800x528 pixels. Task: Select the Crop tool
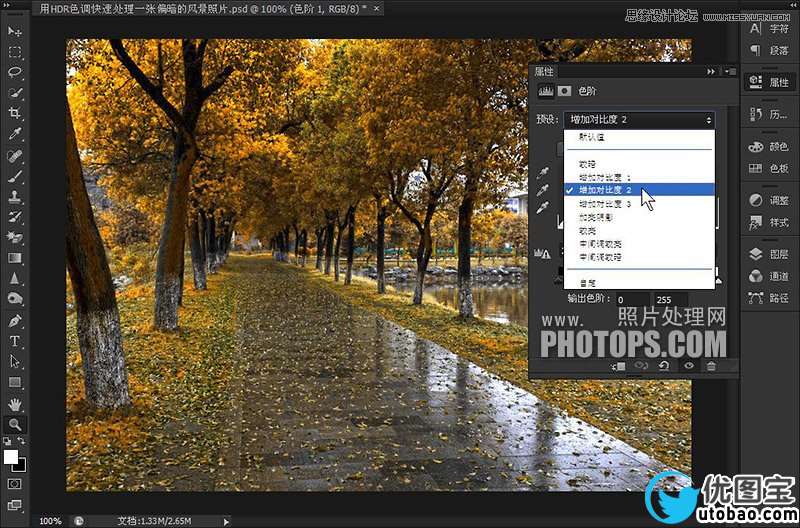click(x=15, y=113)
